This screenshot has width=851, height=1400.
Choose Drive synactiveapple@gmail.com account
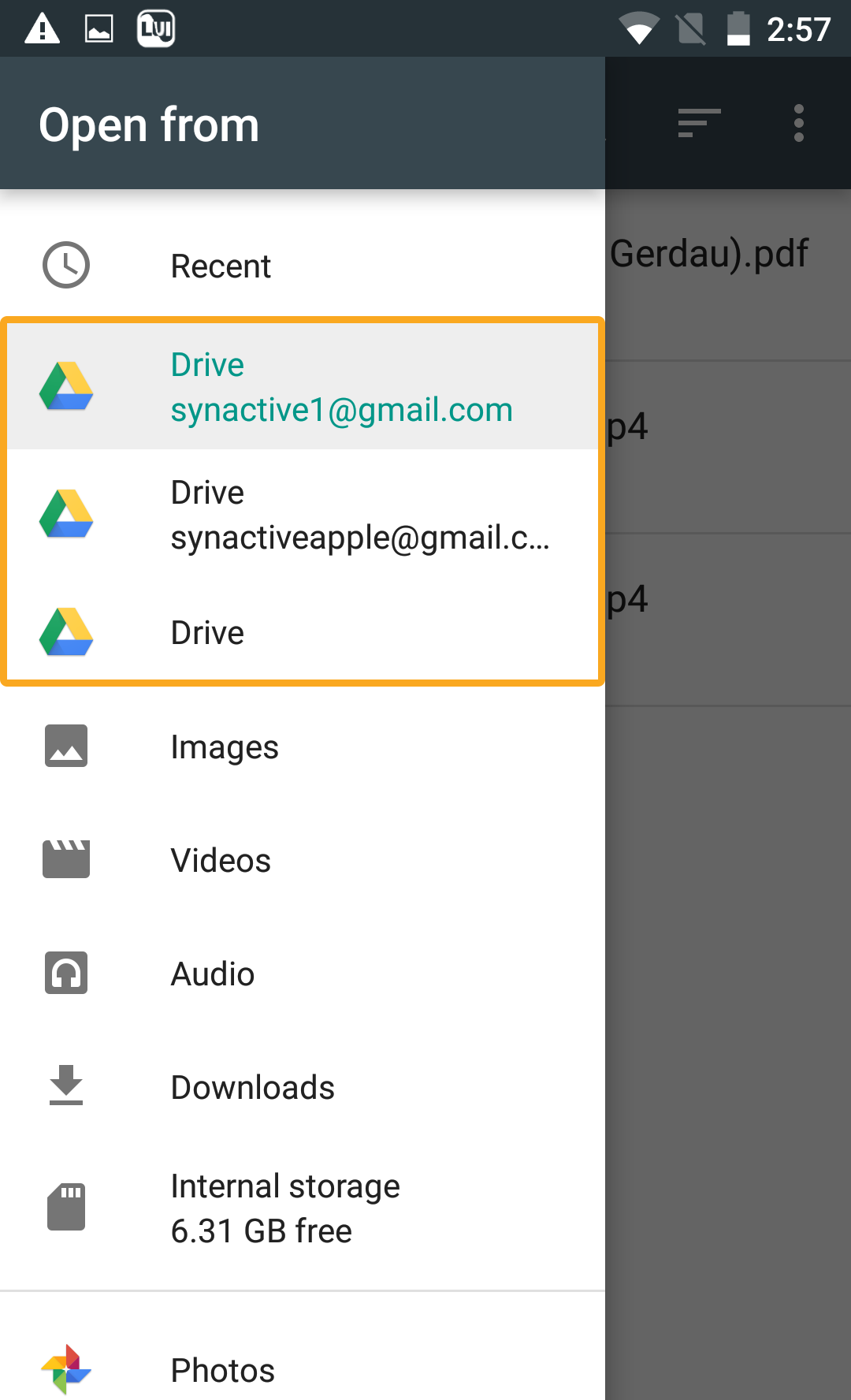point(359,515)
